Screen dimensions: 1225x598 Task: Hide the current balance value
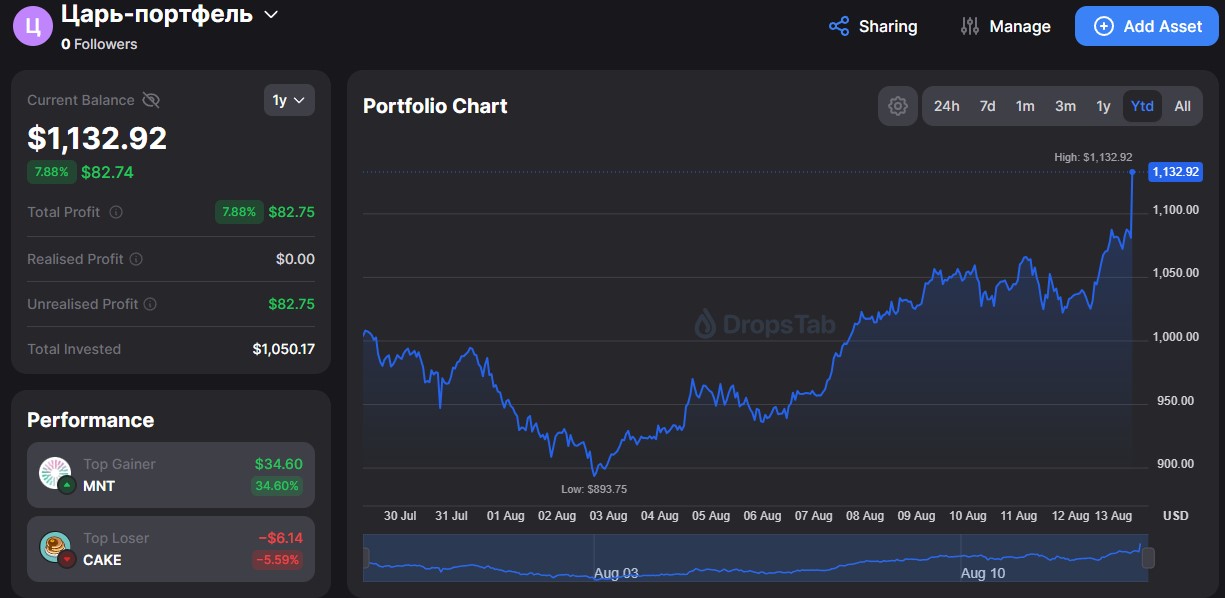[x=151, y=100]
